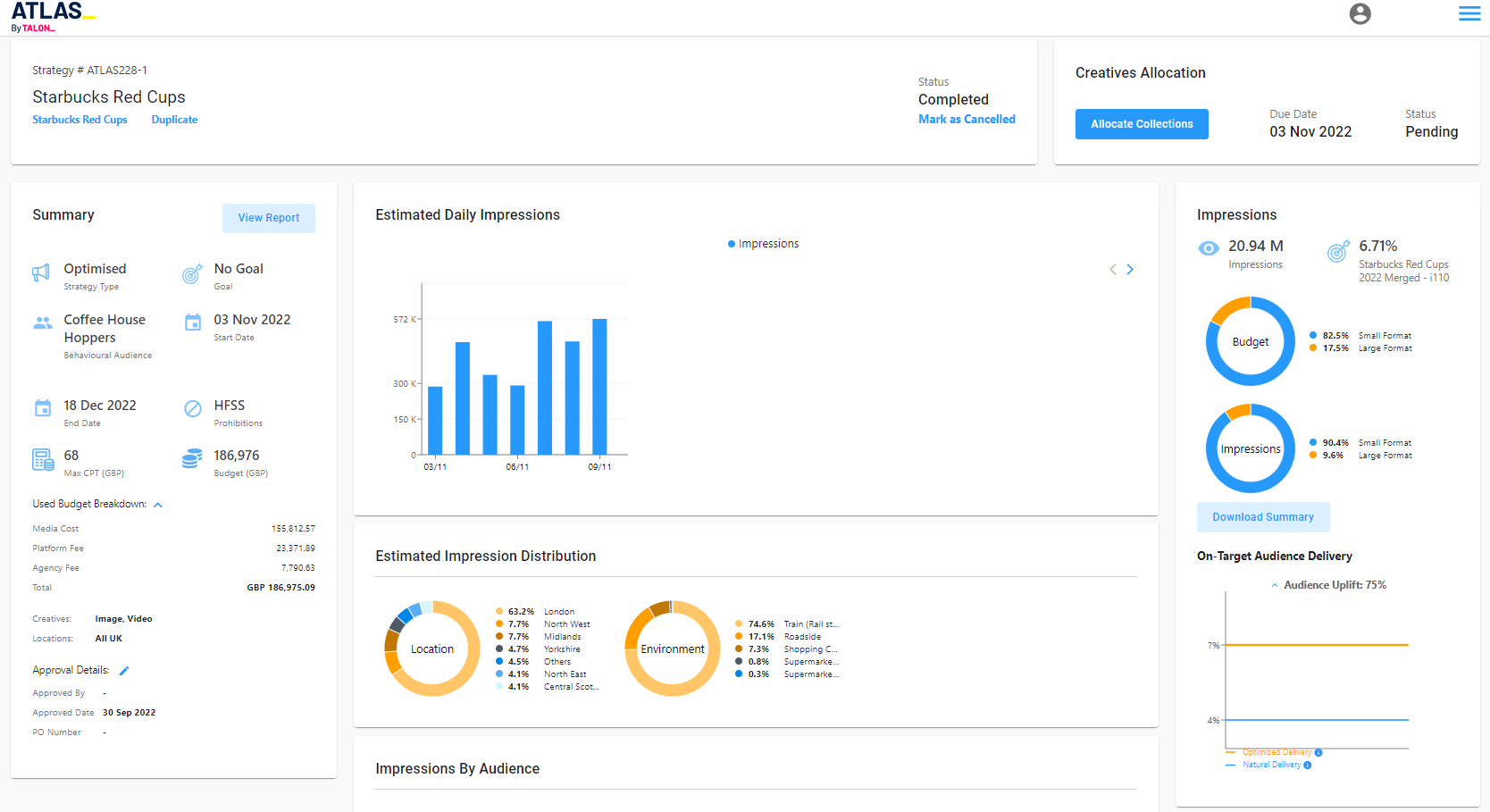This screenshot has width=1490, height=812.
Task: Click Others 4.5% legend entry
Action: [x=533, y=662]
